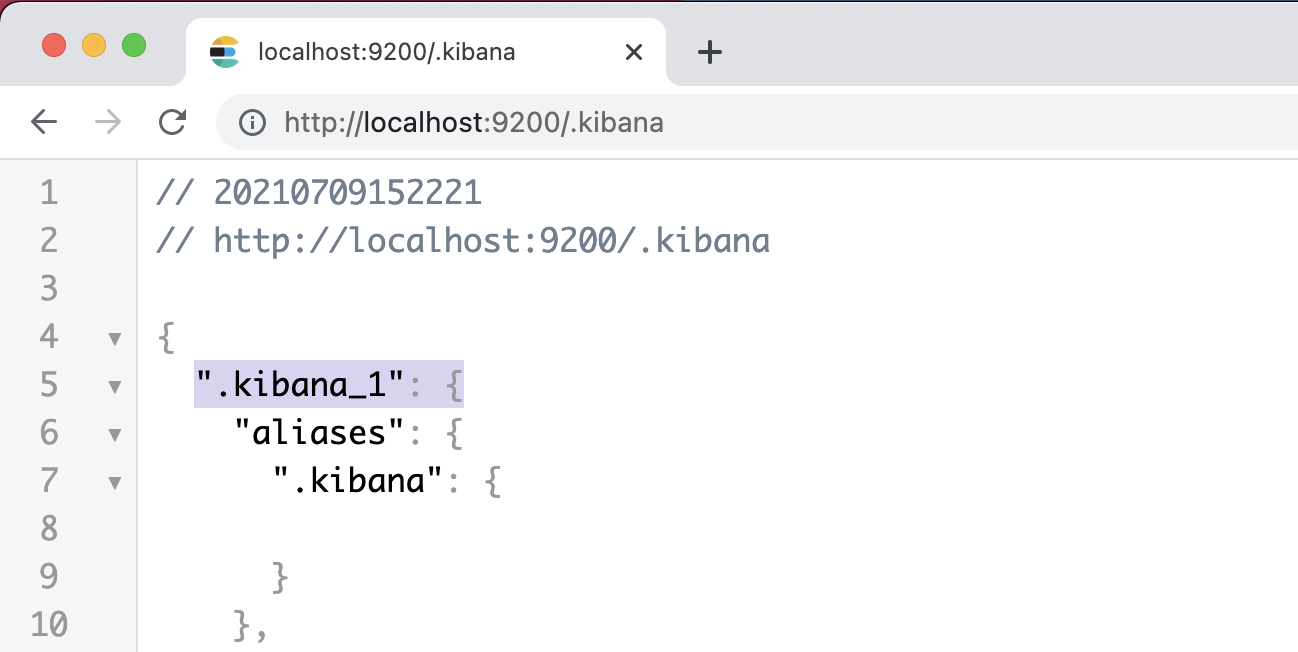
Task: Click the site information icon
Action: point(253,122)
